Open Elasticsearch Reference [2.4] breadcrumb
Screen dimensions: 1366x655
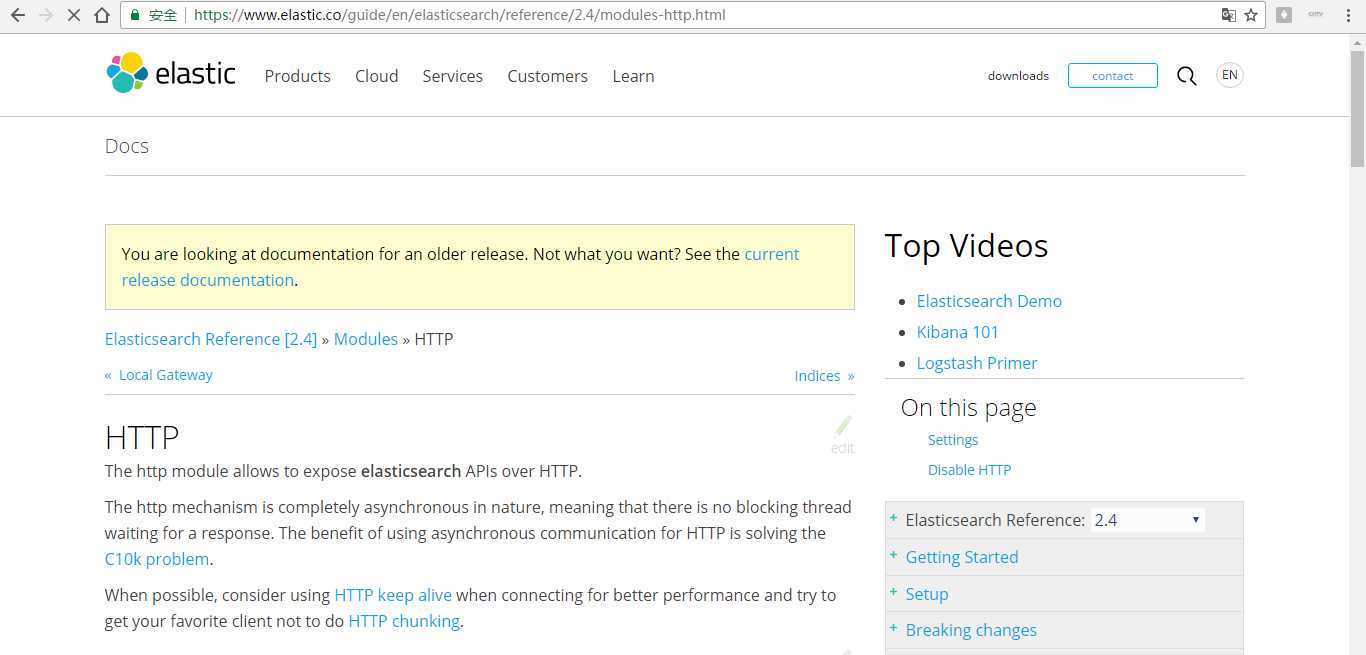pos(211,339)
